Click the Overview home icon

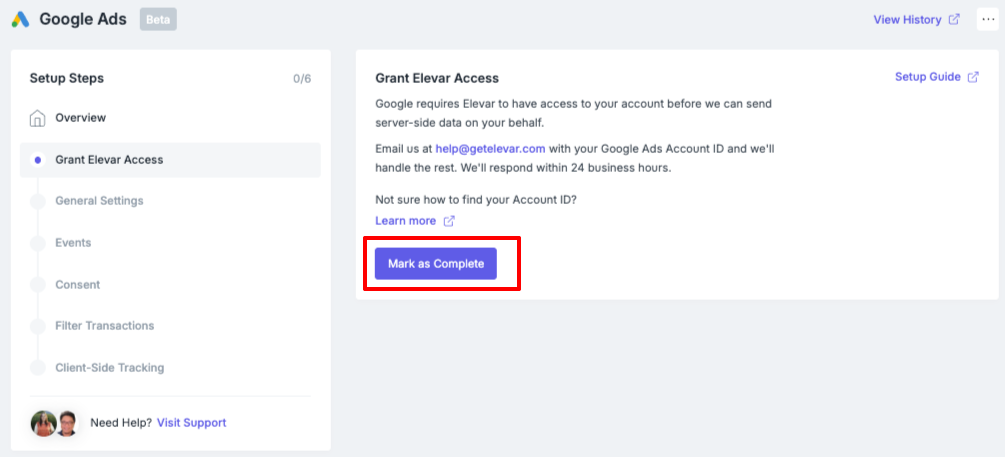[38, 119]
